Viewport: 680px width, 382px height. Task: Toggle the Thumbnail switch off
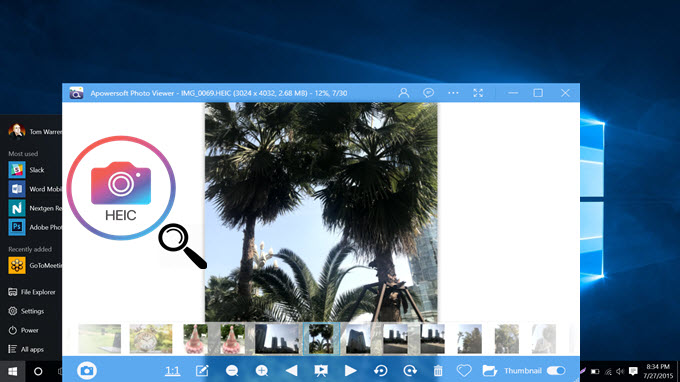(556, 371)
